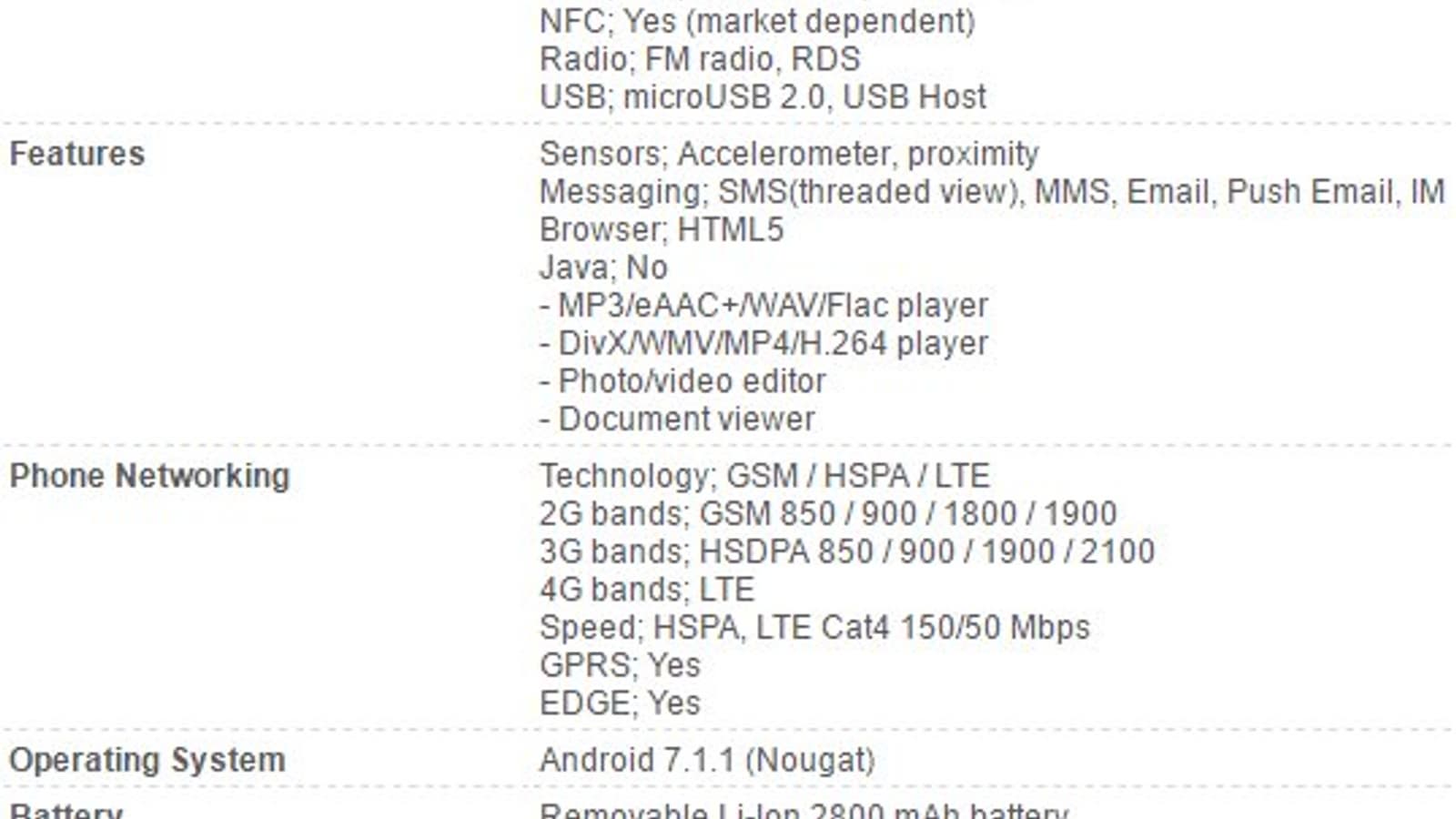This screenshot has height=819, width=1456.
Task: Click the DivX/WMV/MP4/H.264 player line
Action: [763, 343]
